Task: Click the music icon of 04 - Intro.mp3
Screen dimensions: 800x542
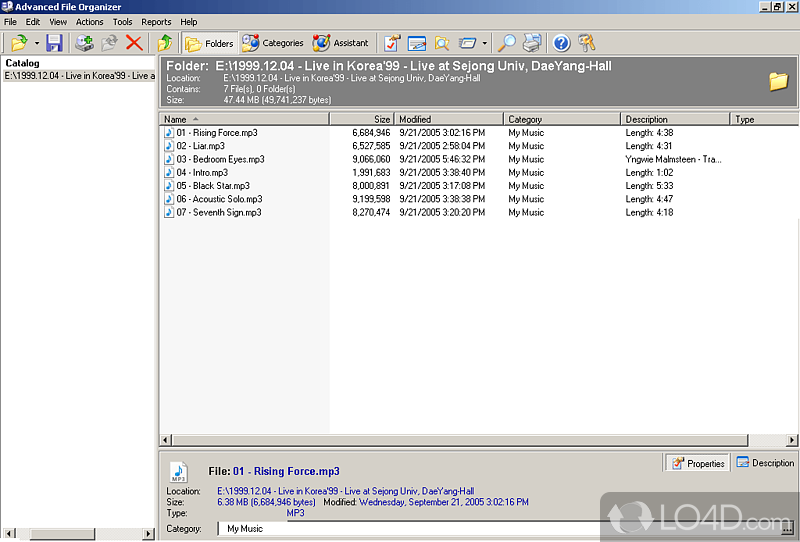Action: 169,173
